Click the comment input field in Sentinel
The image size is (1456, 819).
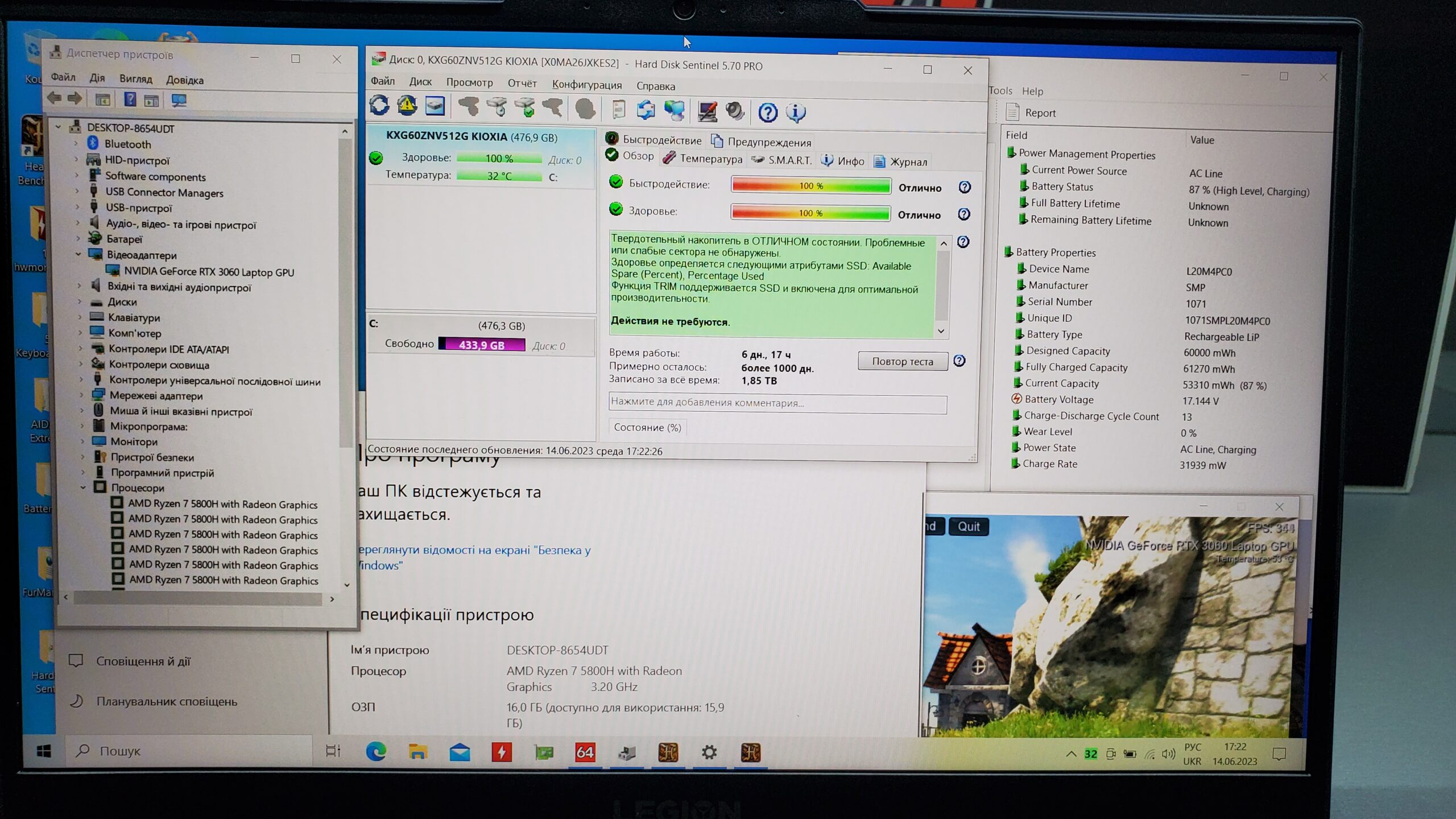[777, 403]
